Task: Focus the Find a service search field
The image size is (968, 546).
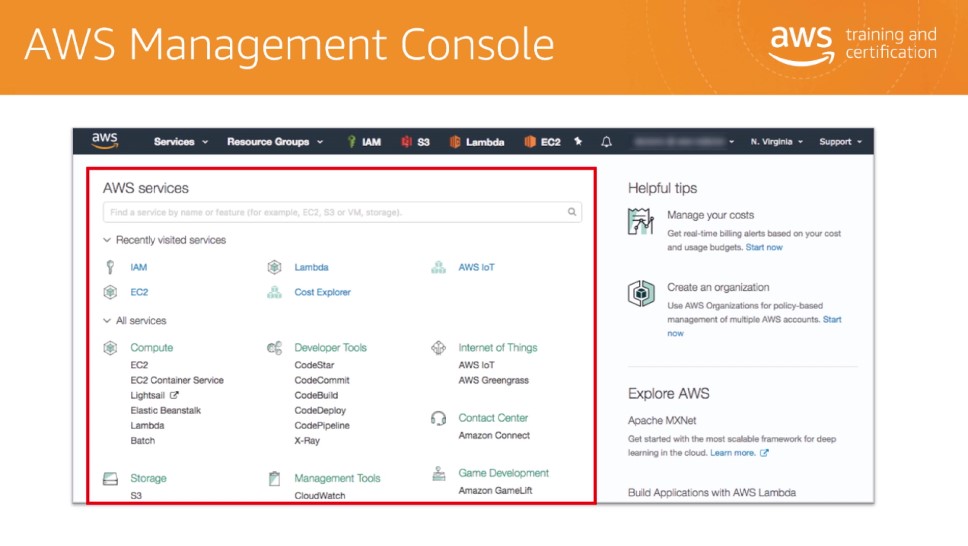Action: click(342, 212)
